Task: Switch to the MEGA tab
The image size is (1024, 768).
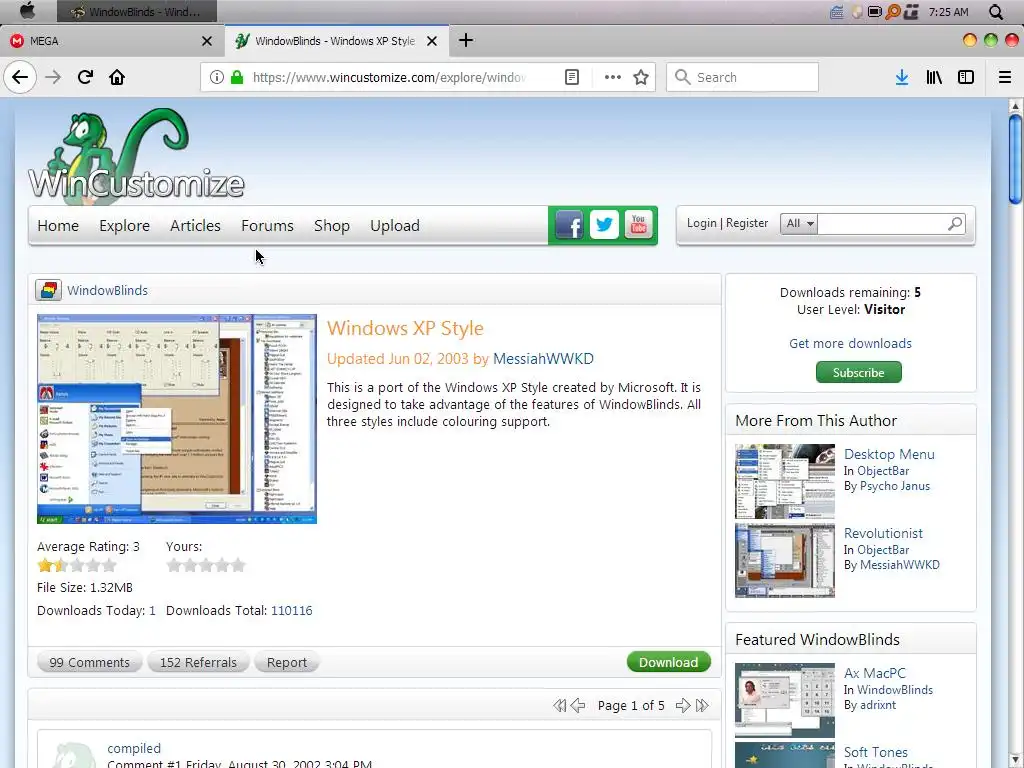Action: (x=112, y=41)
